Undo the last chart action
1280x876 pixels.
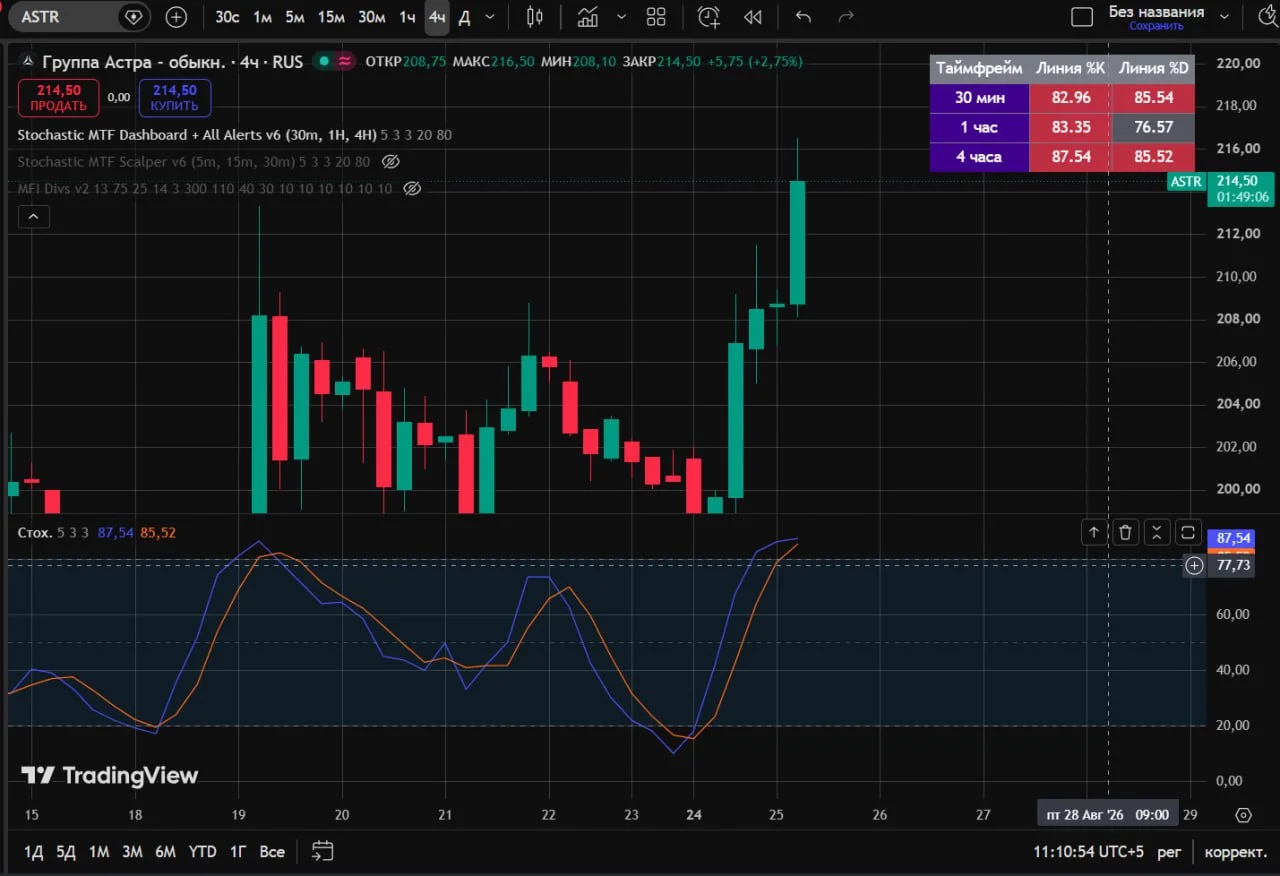[803, 17]
